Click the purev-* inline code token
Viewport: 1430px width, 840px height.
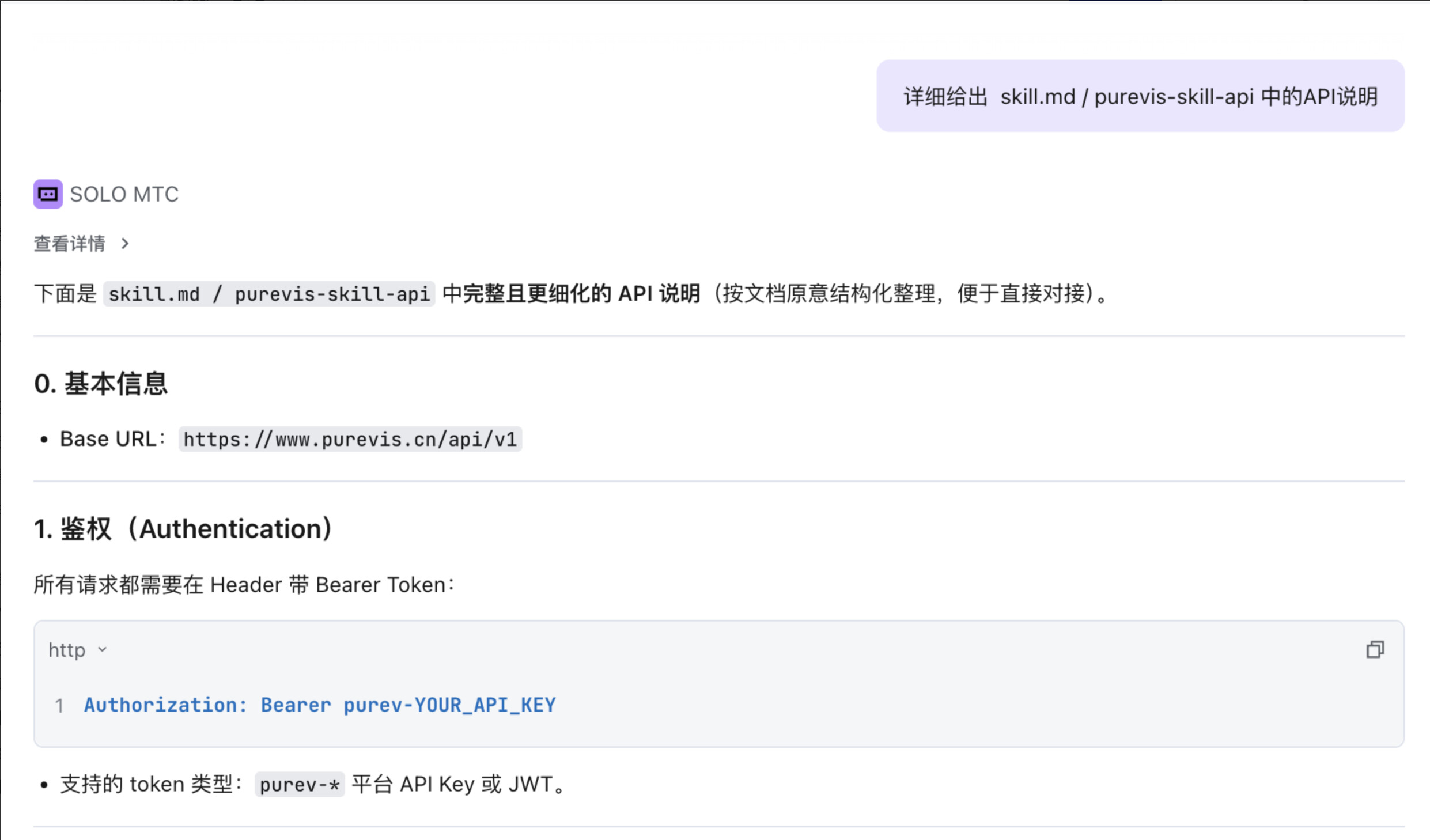point(300,785)
